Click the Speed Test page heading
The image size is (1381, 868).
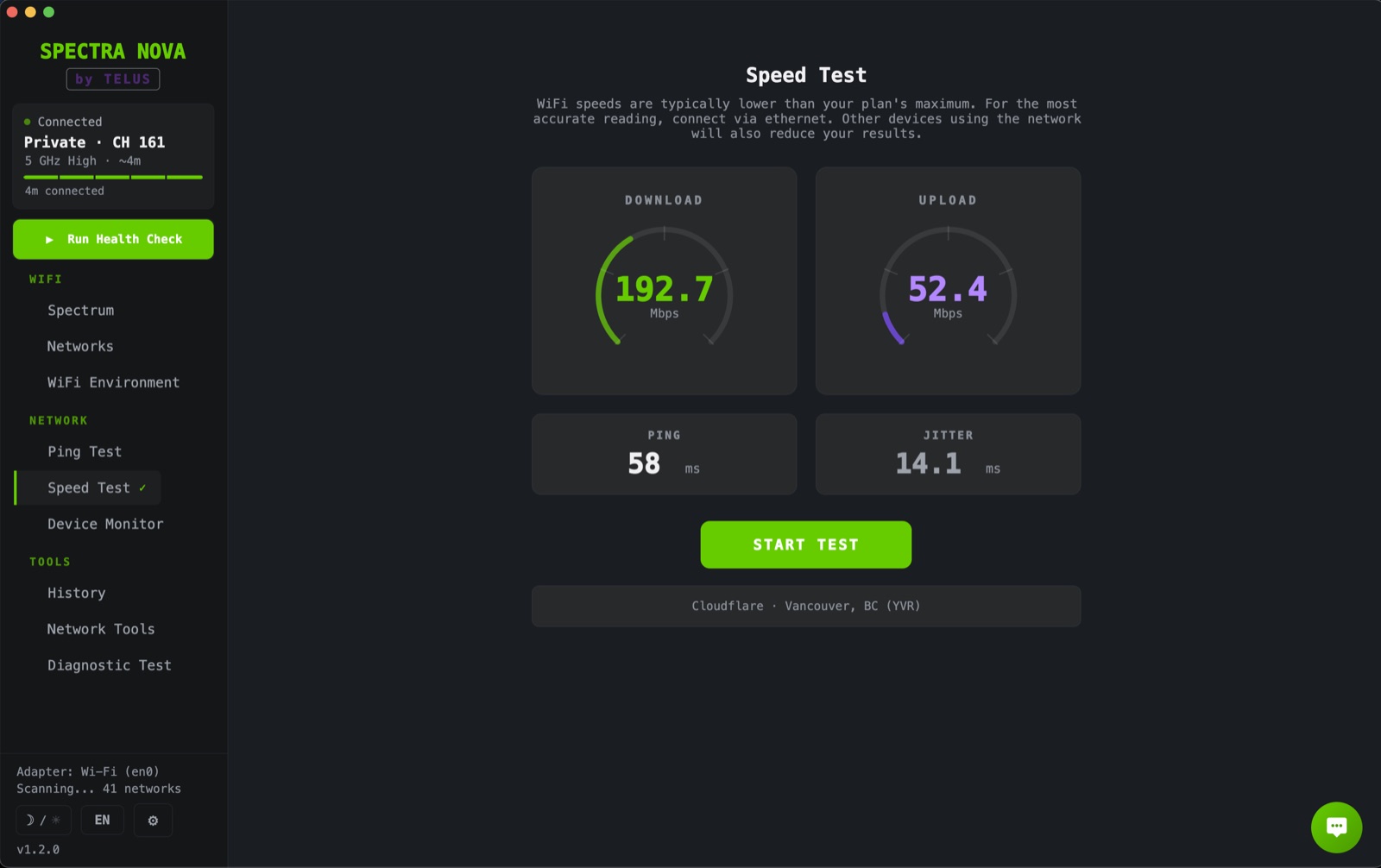[x=806, y=75]
